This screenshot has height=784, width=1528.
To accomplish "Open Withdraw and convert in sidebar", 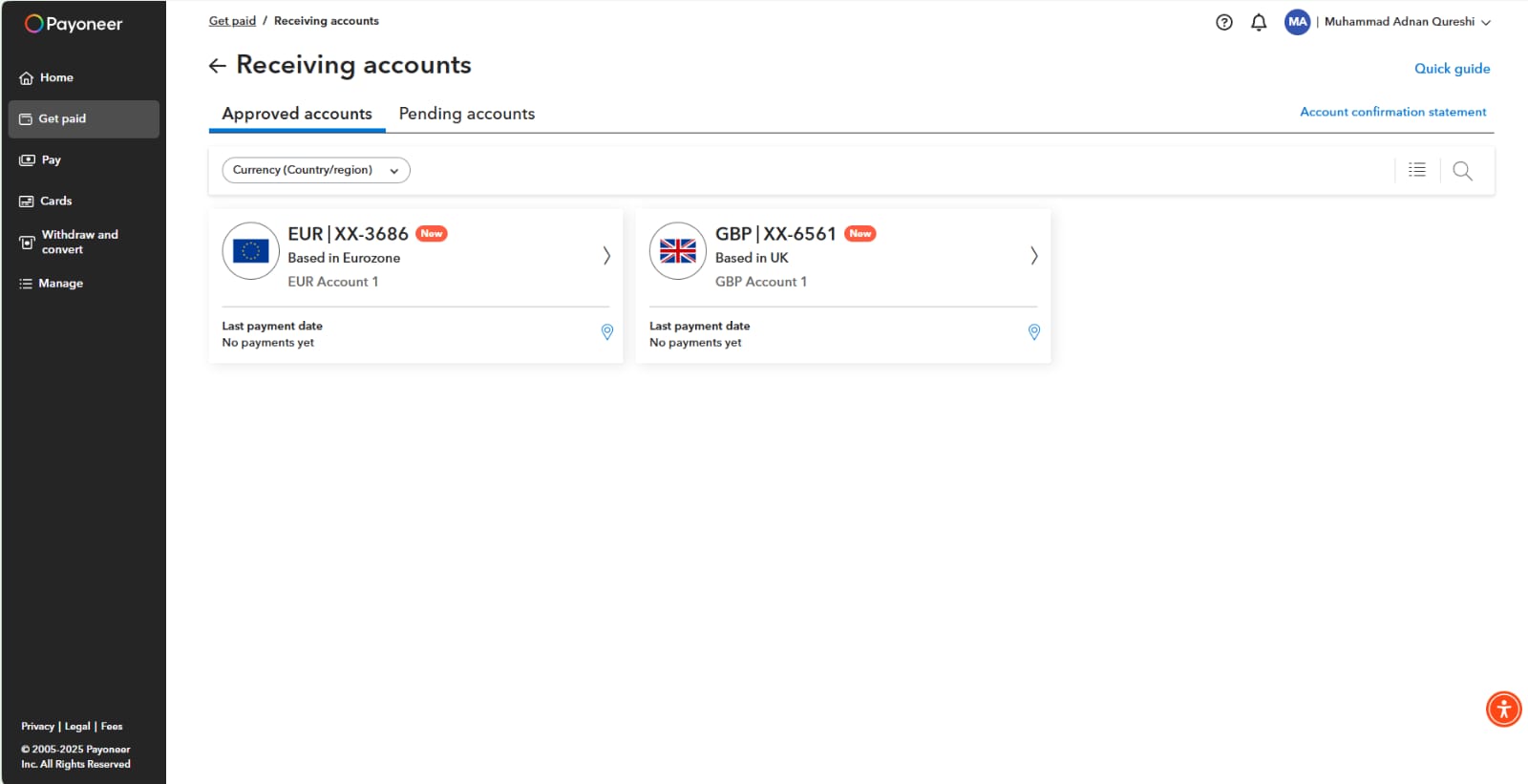I will click(x=79, y=242).
